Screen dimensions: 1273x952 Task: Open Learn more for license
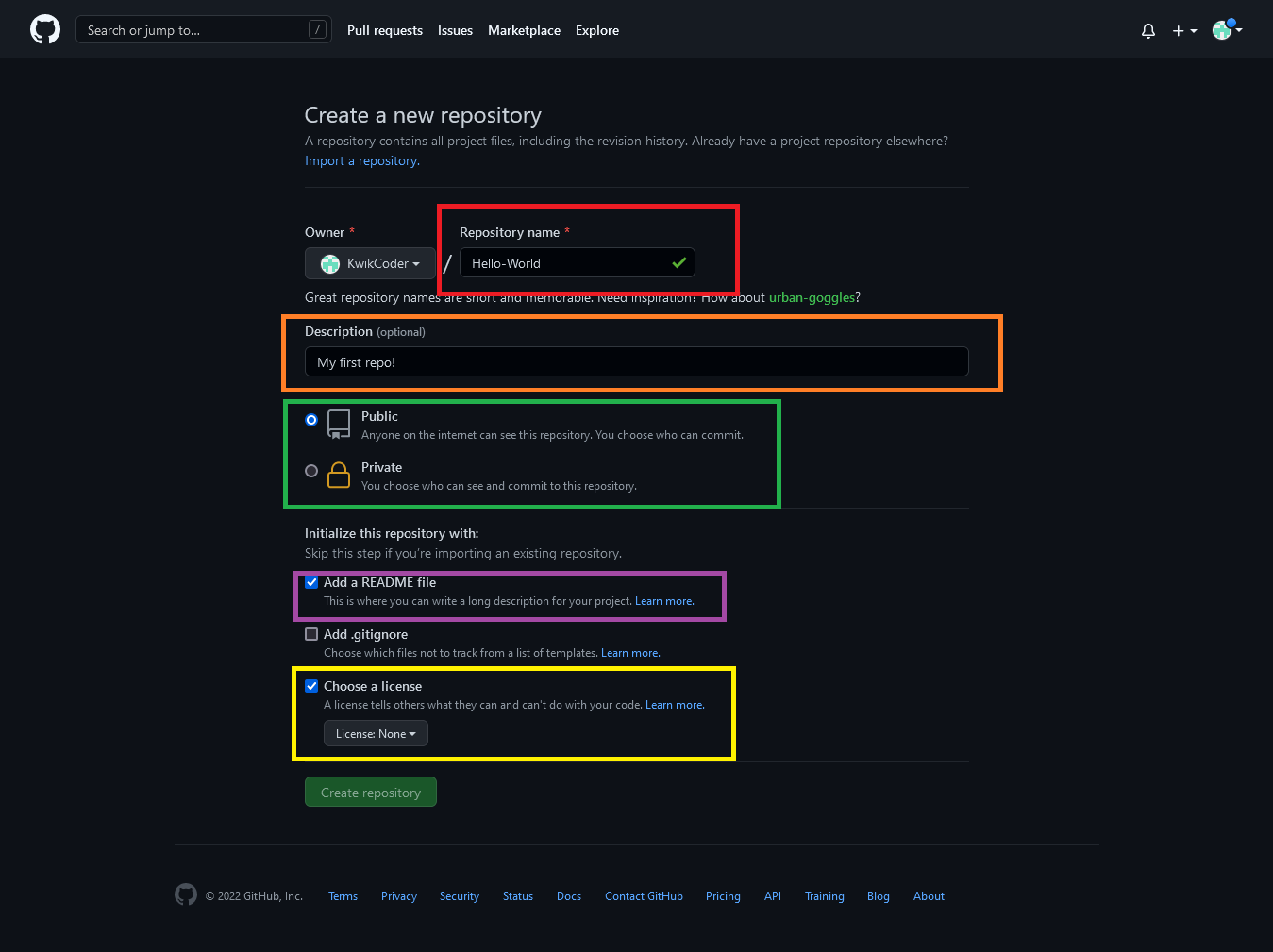pos(675,705)
